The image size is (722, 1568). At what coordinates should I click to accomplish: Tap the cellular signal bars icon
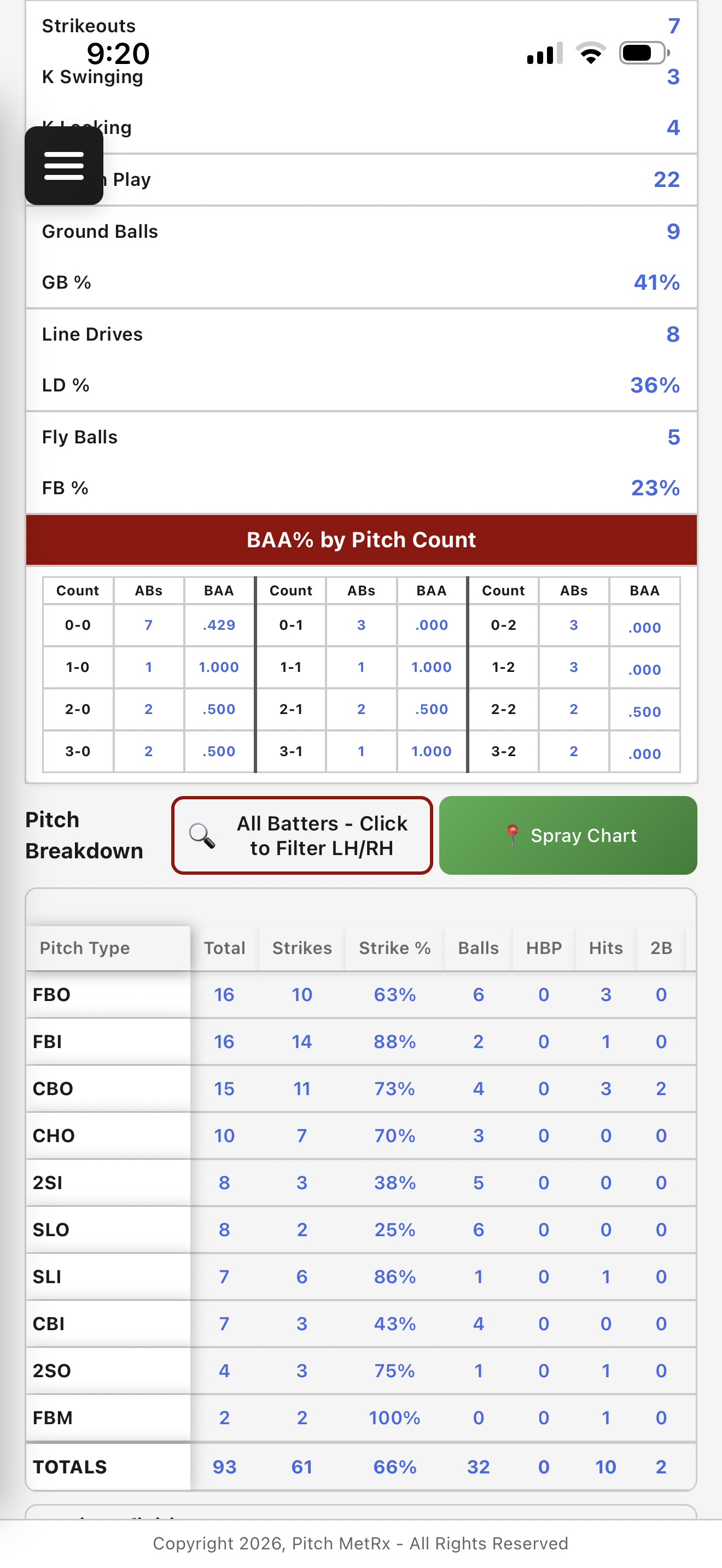click(544, 54)
